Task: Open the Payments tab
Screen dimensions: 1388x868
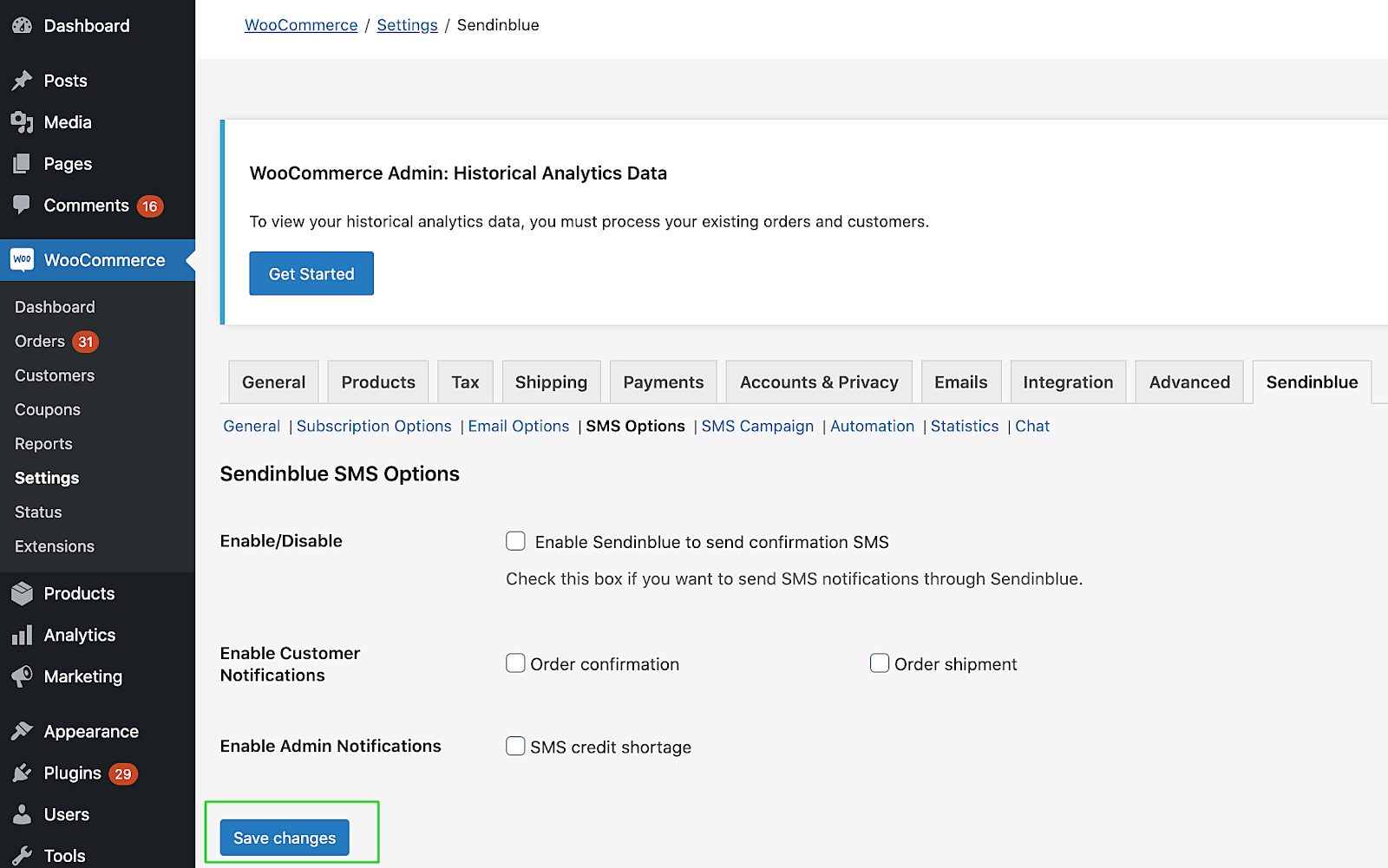Action: [x=664, y=382]
